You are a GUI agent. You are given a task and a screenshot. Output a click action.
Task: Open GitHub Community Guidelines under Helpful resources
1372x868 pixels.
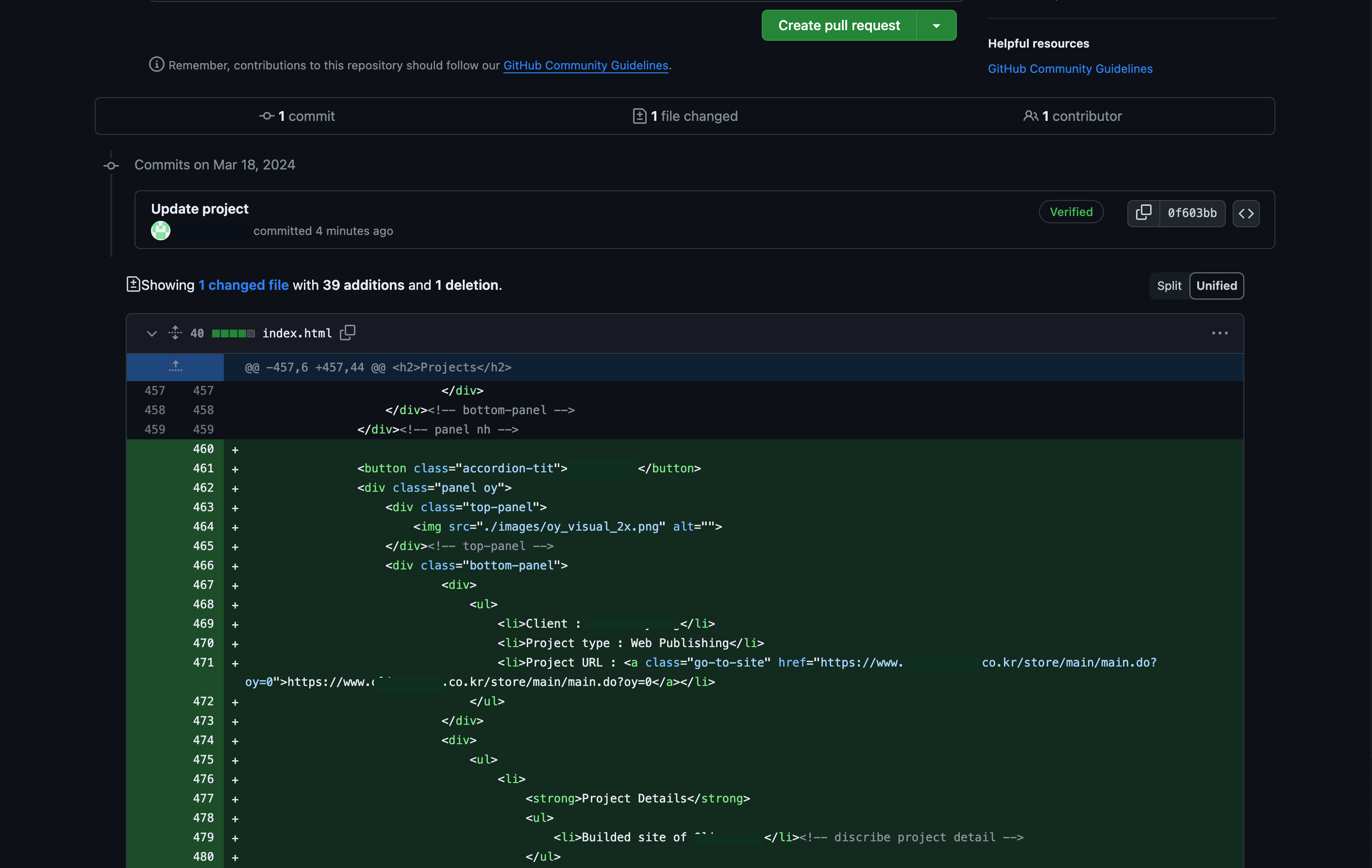(x=1070, y=68)
